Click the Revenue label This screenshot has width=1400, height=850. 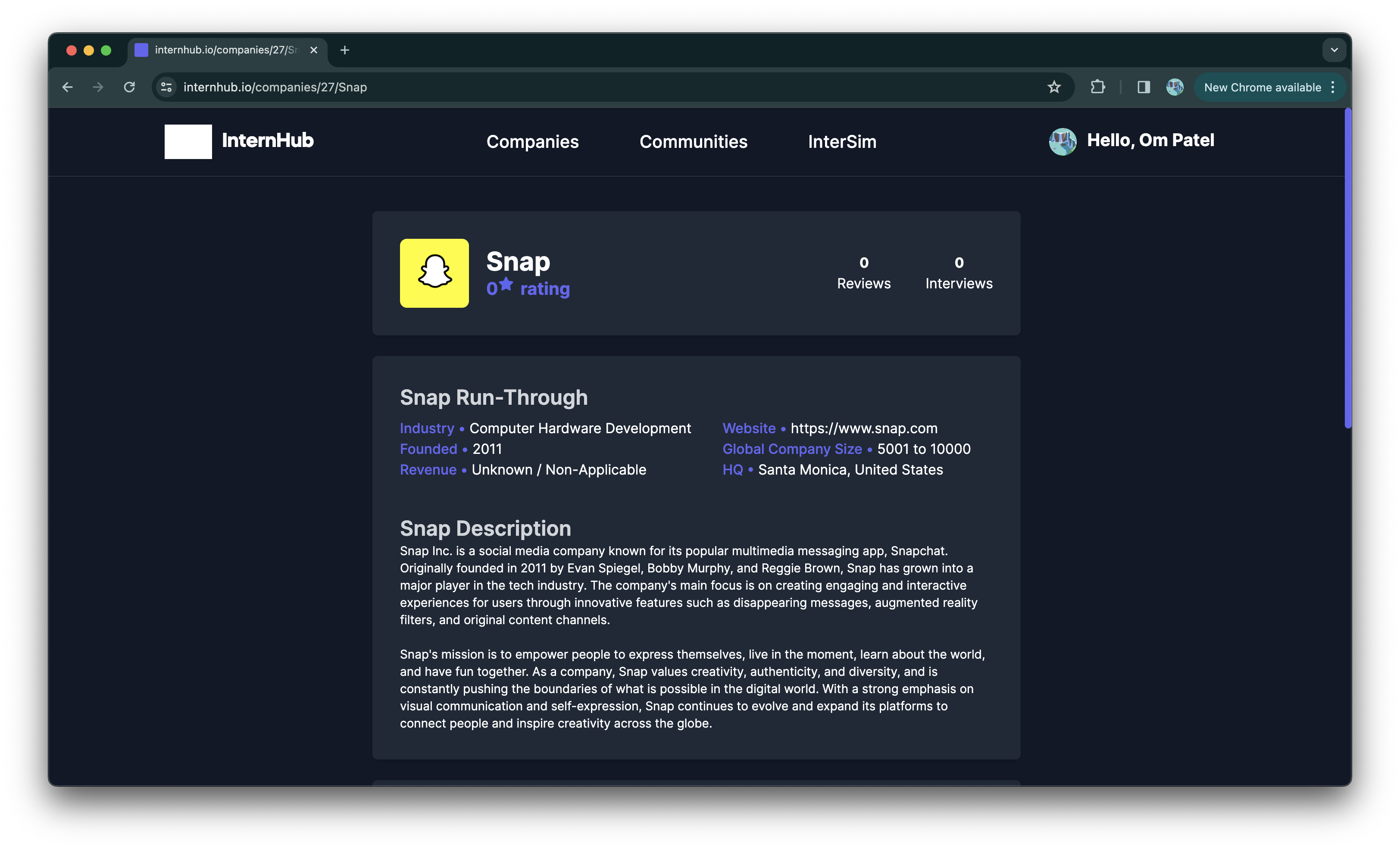[428, 469]
